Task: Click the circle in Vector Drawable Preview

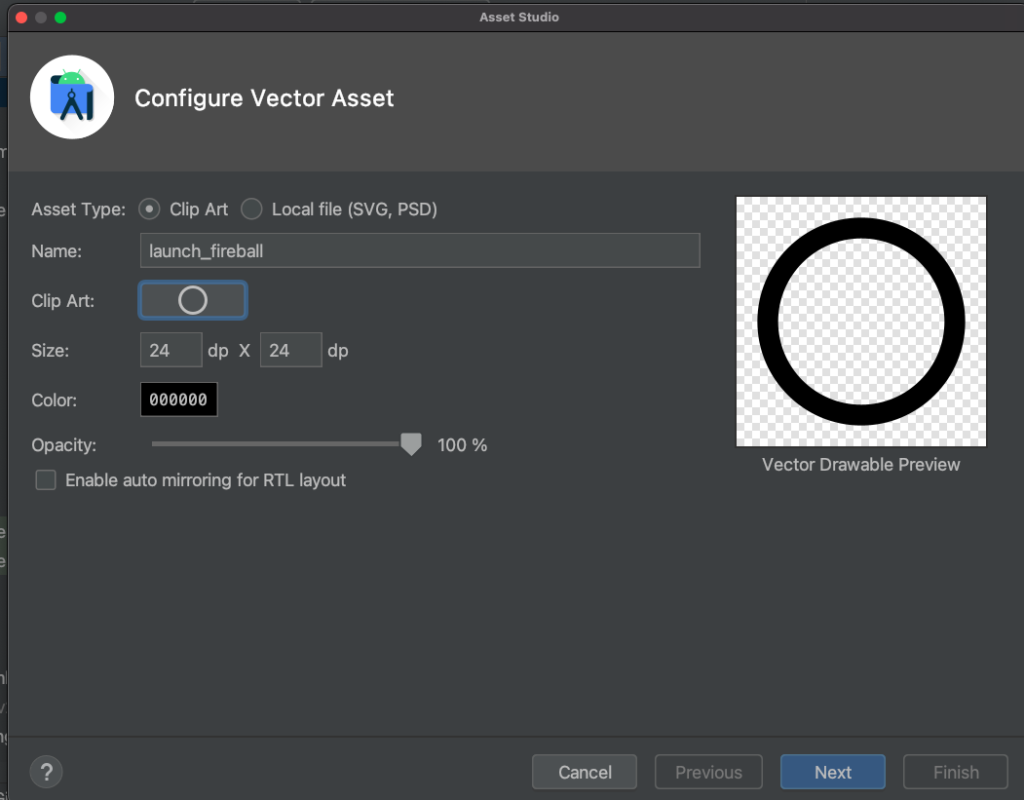Action: point(861,322)
